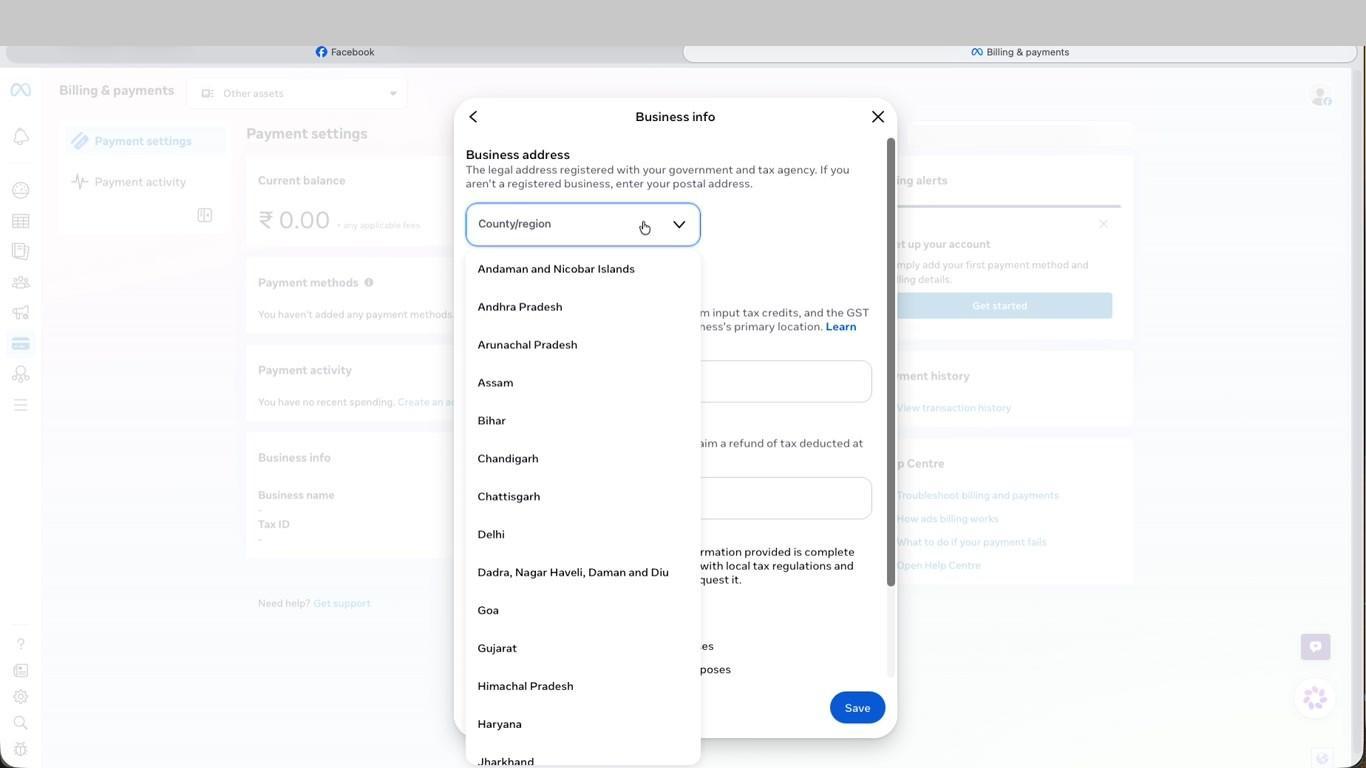Click the help question mark icon
This screenshot has width=1366, height=768.
[x=20, y=644]
